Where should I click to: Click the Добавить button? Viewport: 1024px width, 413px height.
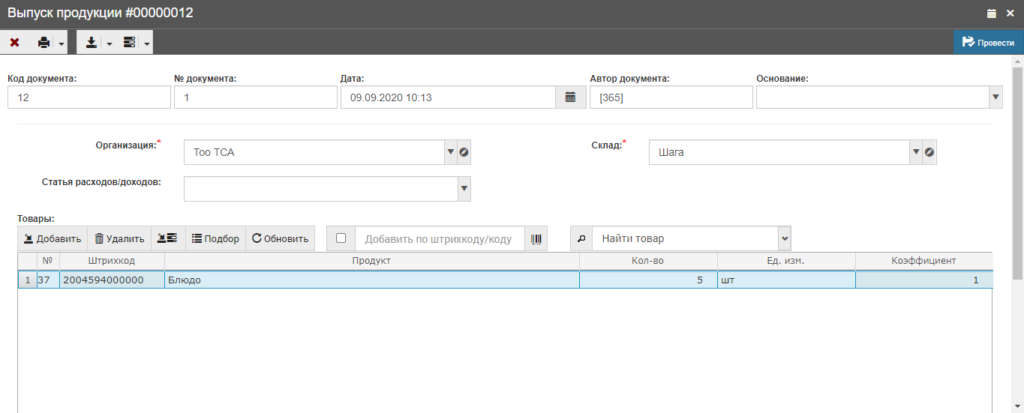click(53, 239)
